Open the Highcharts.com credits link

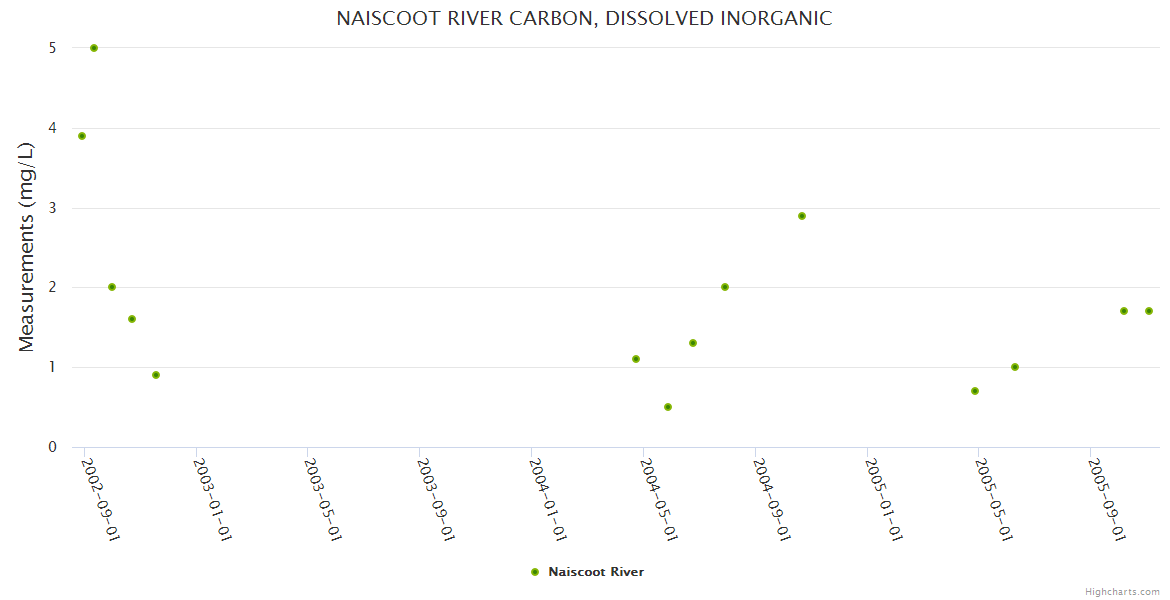pos(1122,591)
